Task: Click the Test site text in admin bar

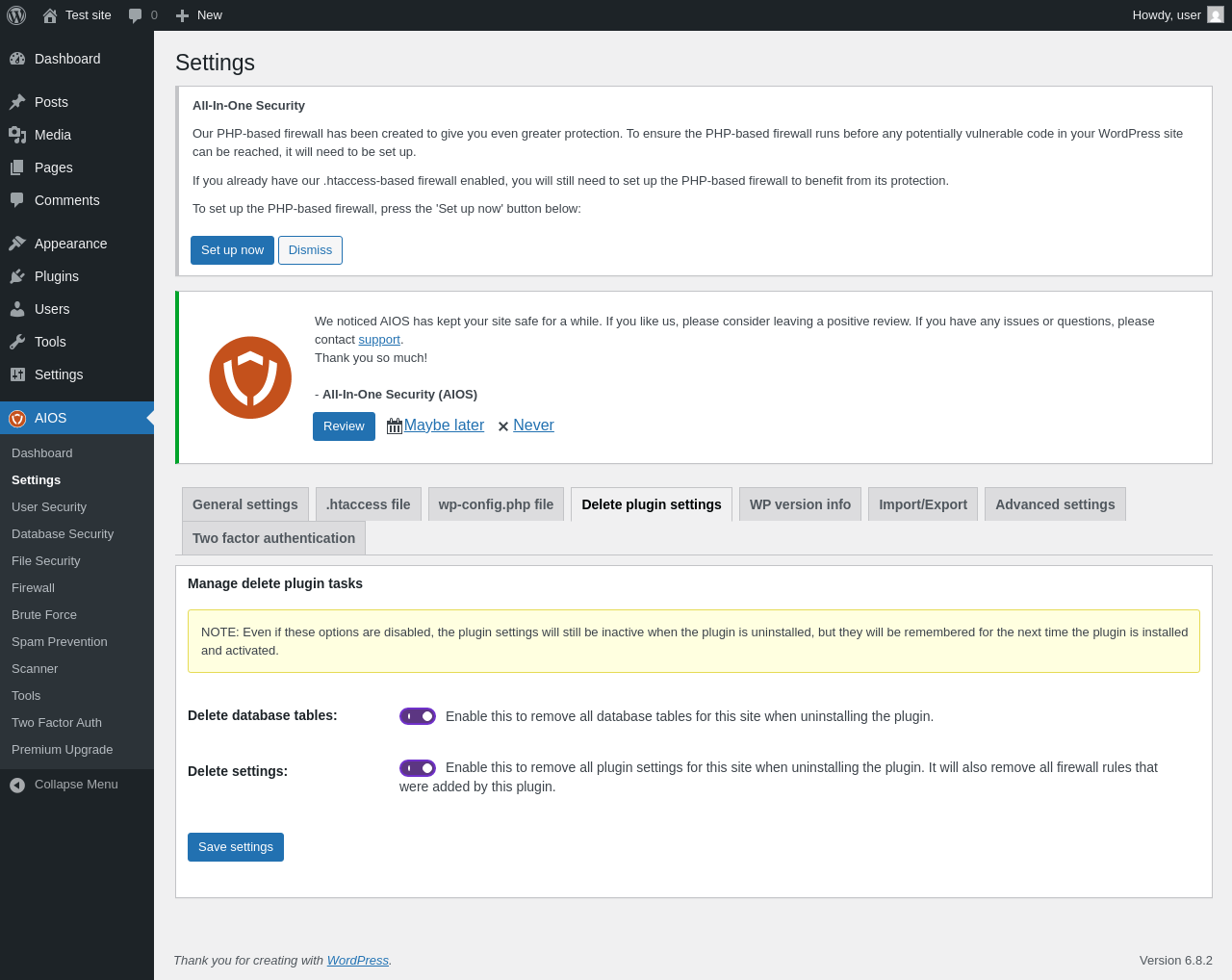Action: [x=89, y=15]
